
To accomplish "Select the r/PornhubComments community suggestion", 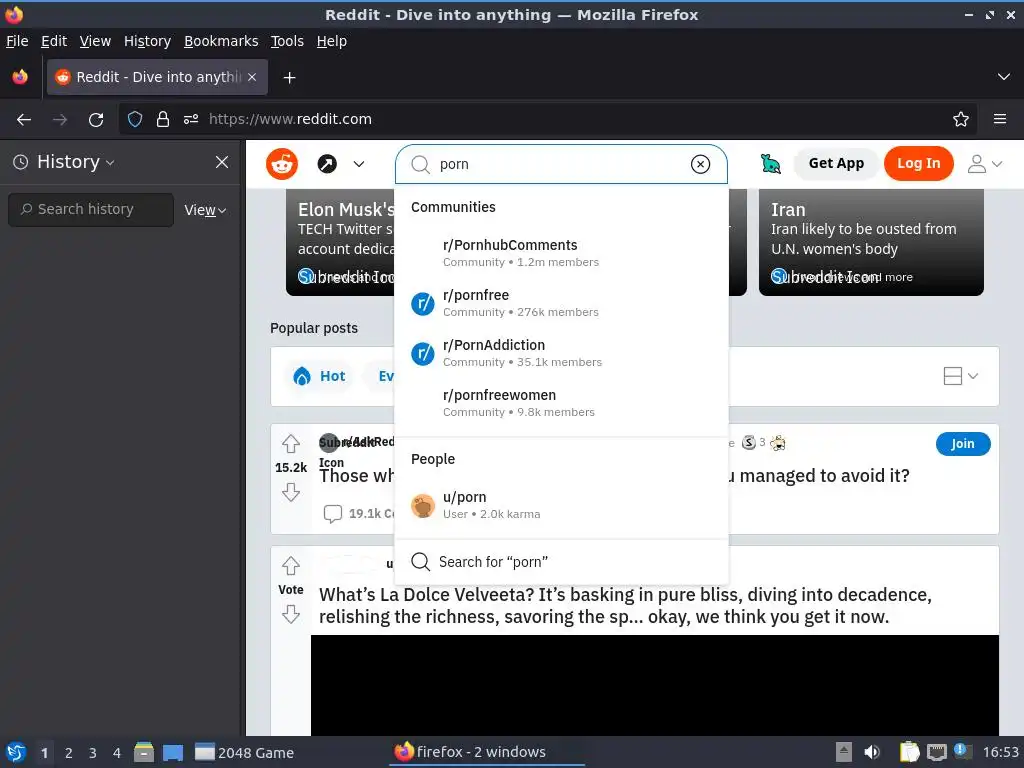I will 561,253.
